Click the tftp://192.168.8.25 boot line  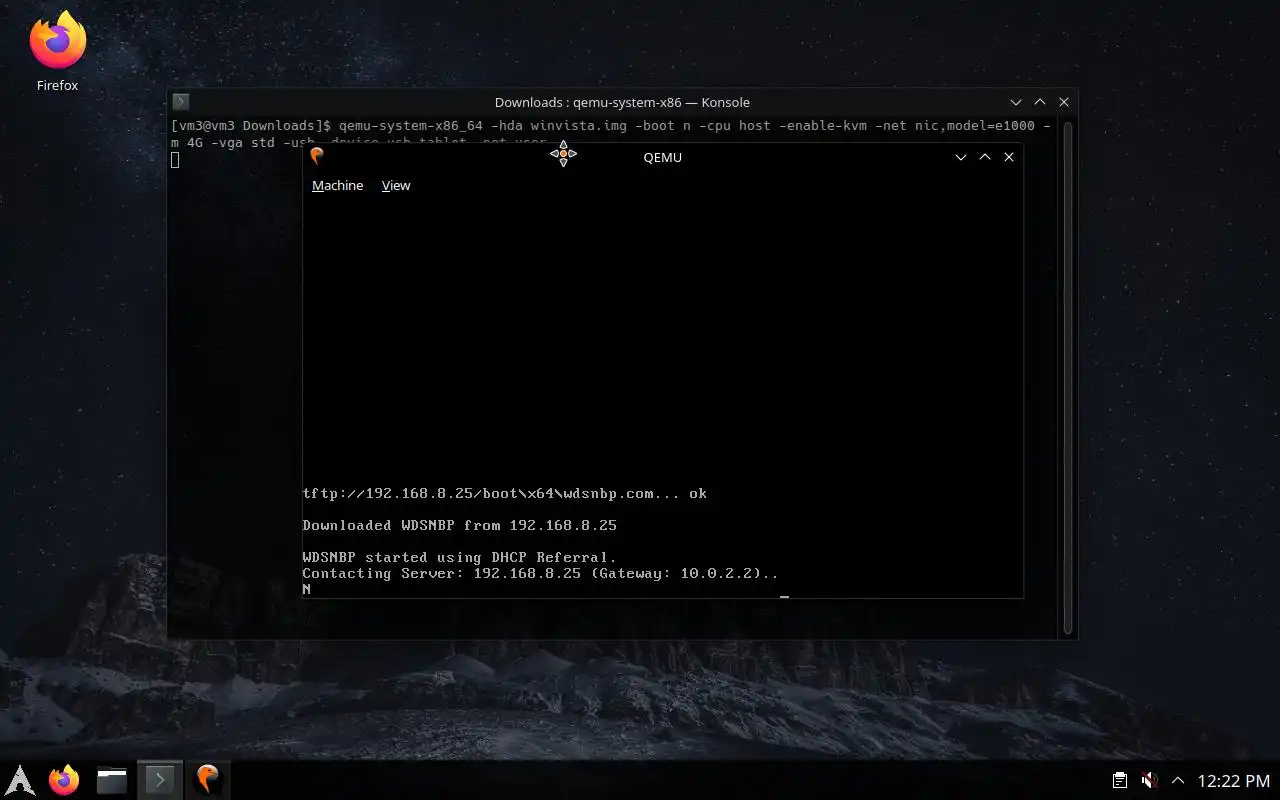click(505, 493)
